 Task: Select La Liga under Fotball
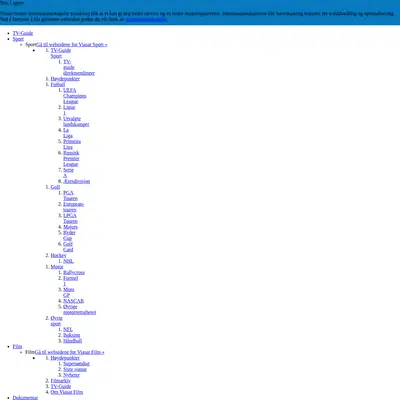(x=68, y=133)
